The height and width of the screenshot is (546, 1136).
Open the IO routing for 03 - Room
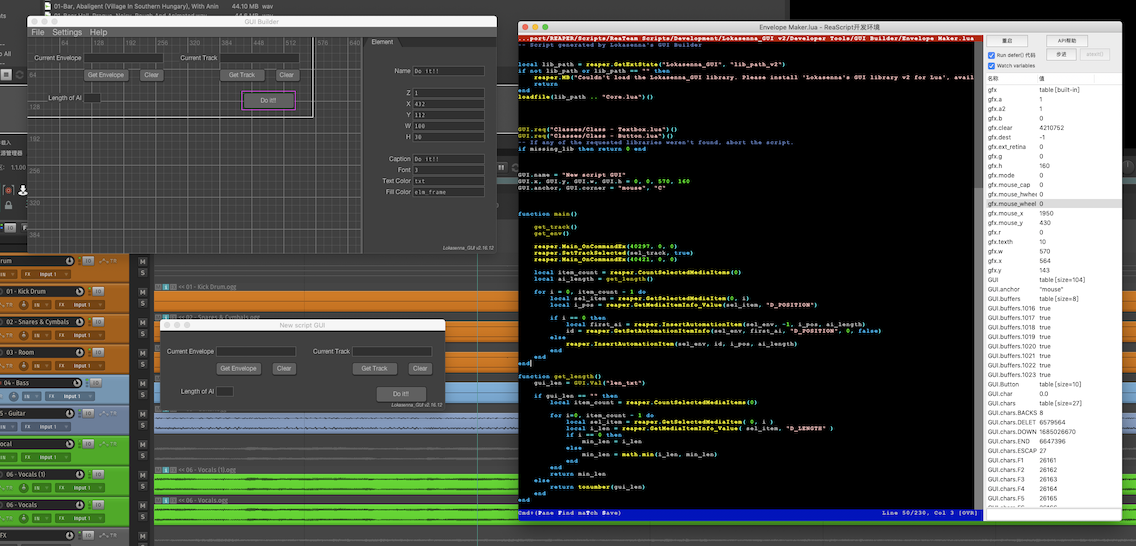pyautogui.click(x=100, y=352)
